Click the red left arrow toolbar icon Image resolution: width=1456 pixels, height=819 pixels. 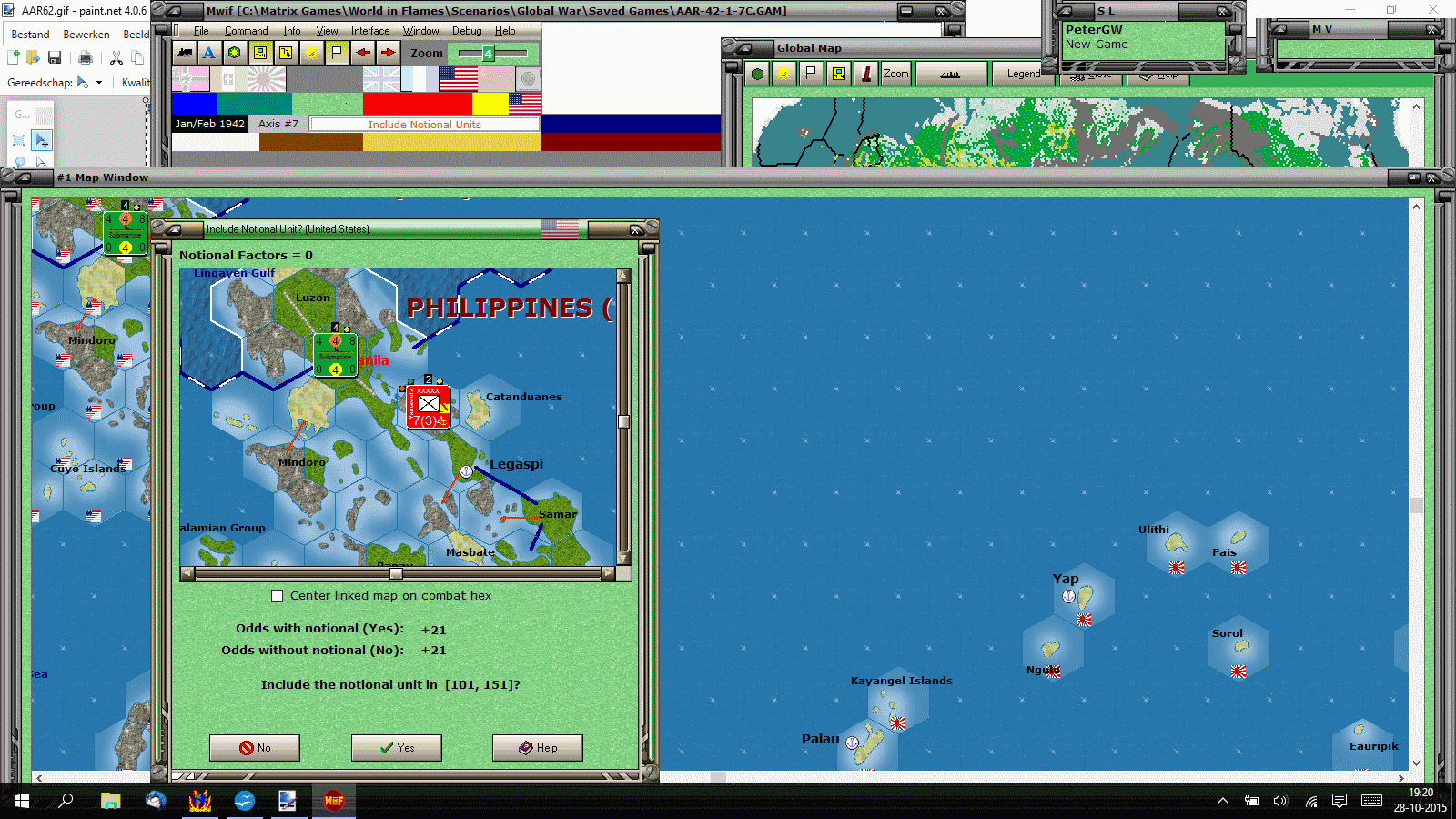[362, 53]
